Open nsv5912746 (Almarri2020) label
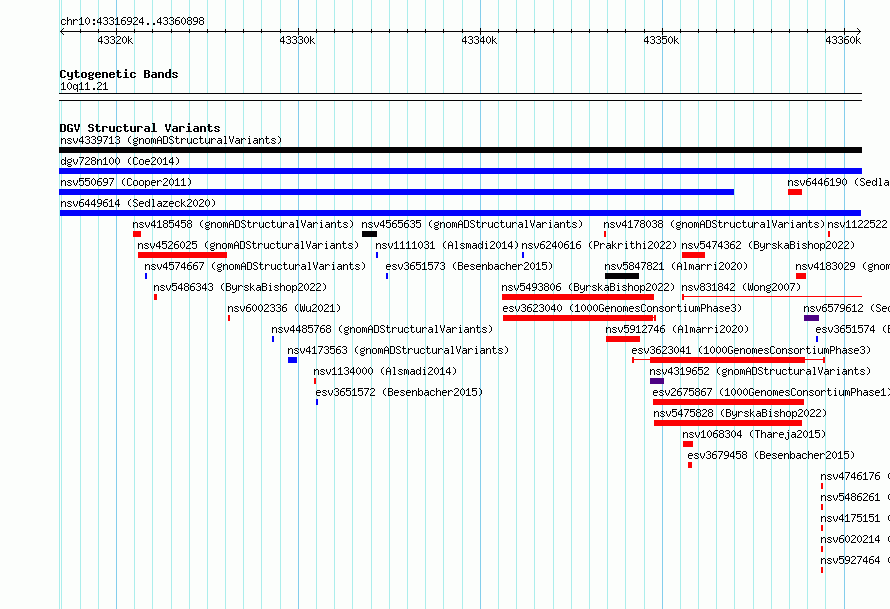This screenshot has height=609, width=890. tap(677, 329)
